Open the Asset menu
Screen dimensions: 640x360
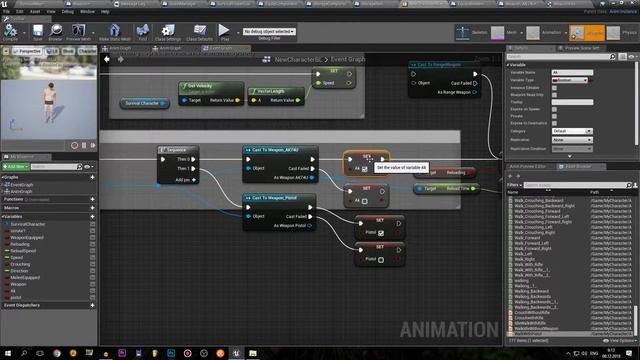[35, 11]
